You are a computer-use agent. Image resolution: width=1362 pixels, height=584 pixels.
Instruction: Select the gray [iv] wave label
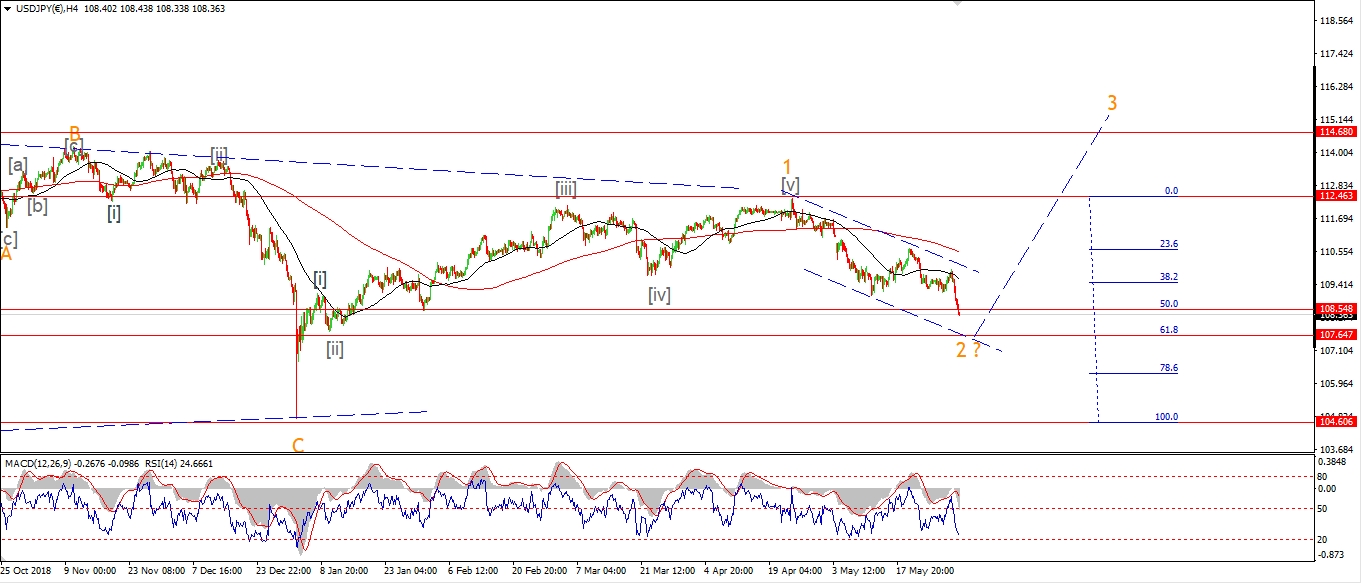(658, 295)
